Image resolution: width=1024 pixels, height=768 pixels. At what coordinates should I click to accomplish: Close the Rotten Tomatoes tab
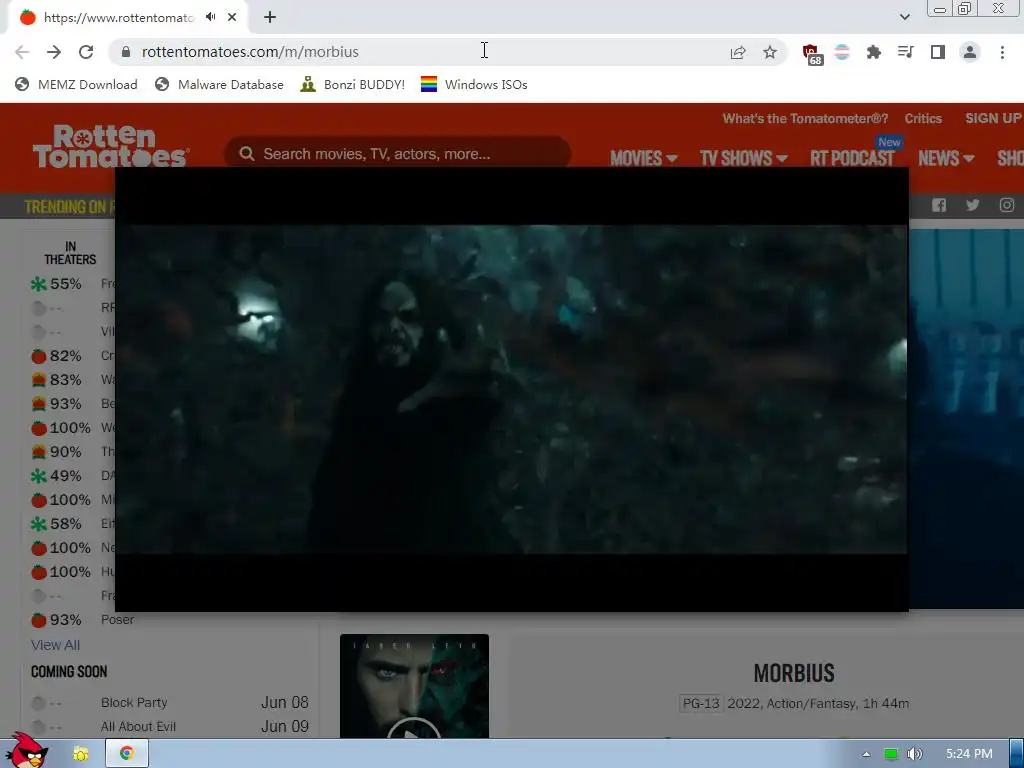pyautogui.click(x=232, y=17)
